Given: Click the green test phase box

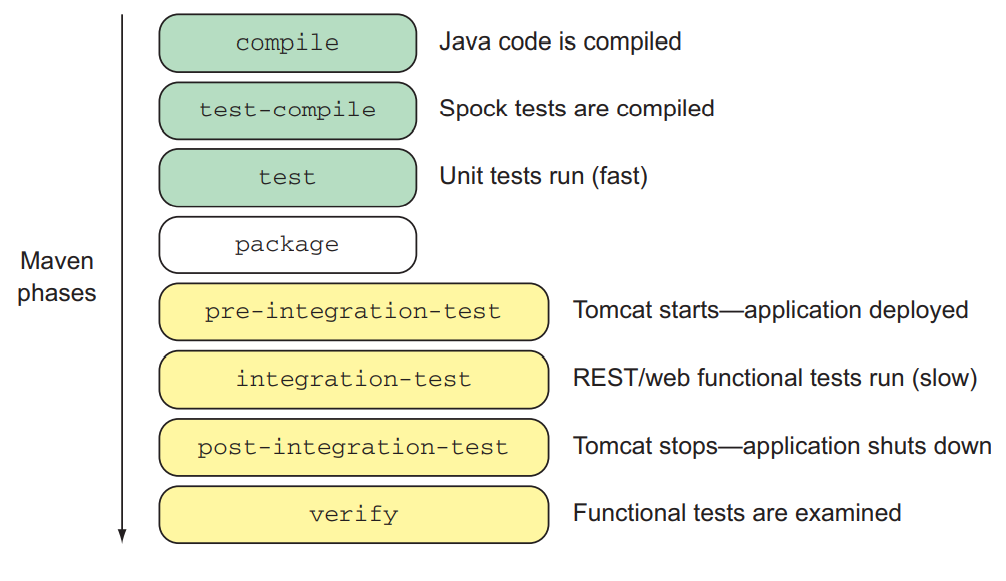Looking at the screenshot, I should coord(287,177).
